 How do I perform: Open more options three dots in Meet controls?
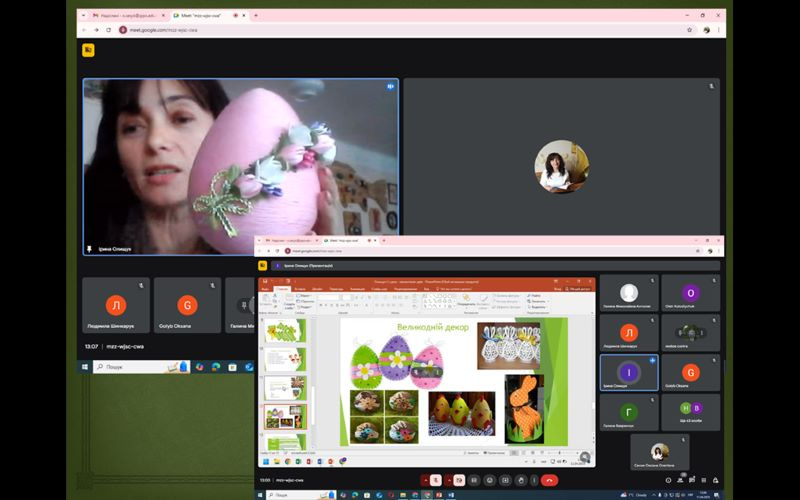pos(534,480)
